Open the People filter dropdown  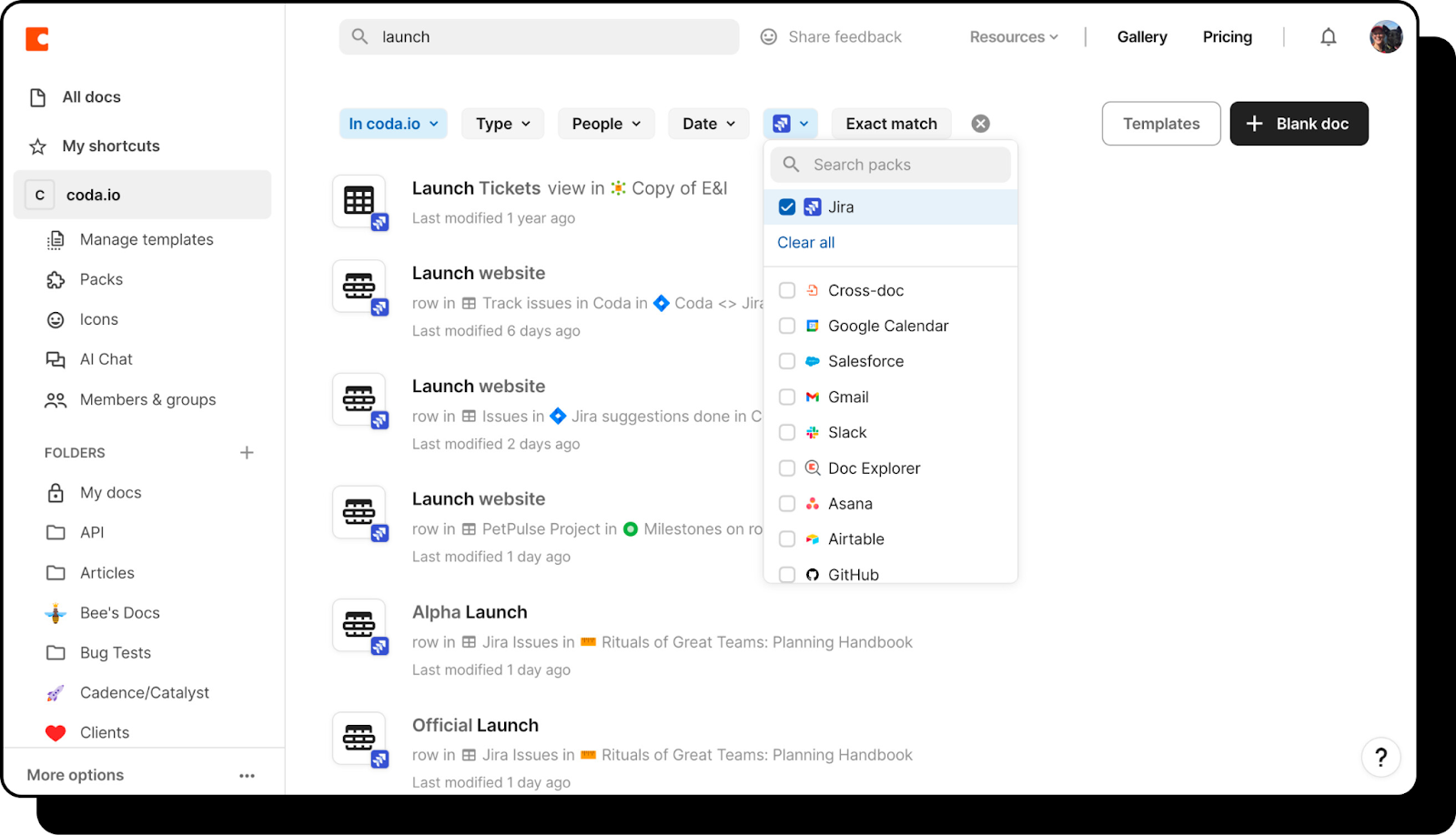coord(606,124)
